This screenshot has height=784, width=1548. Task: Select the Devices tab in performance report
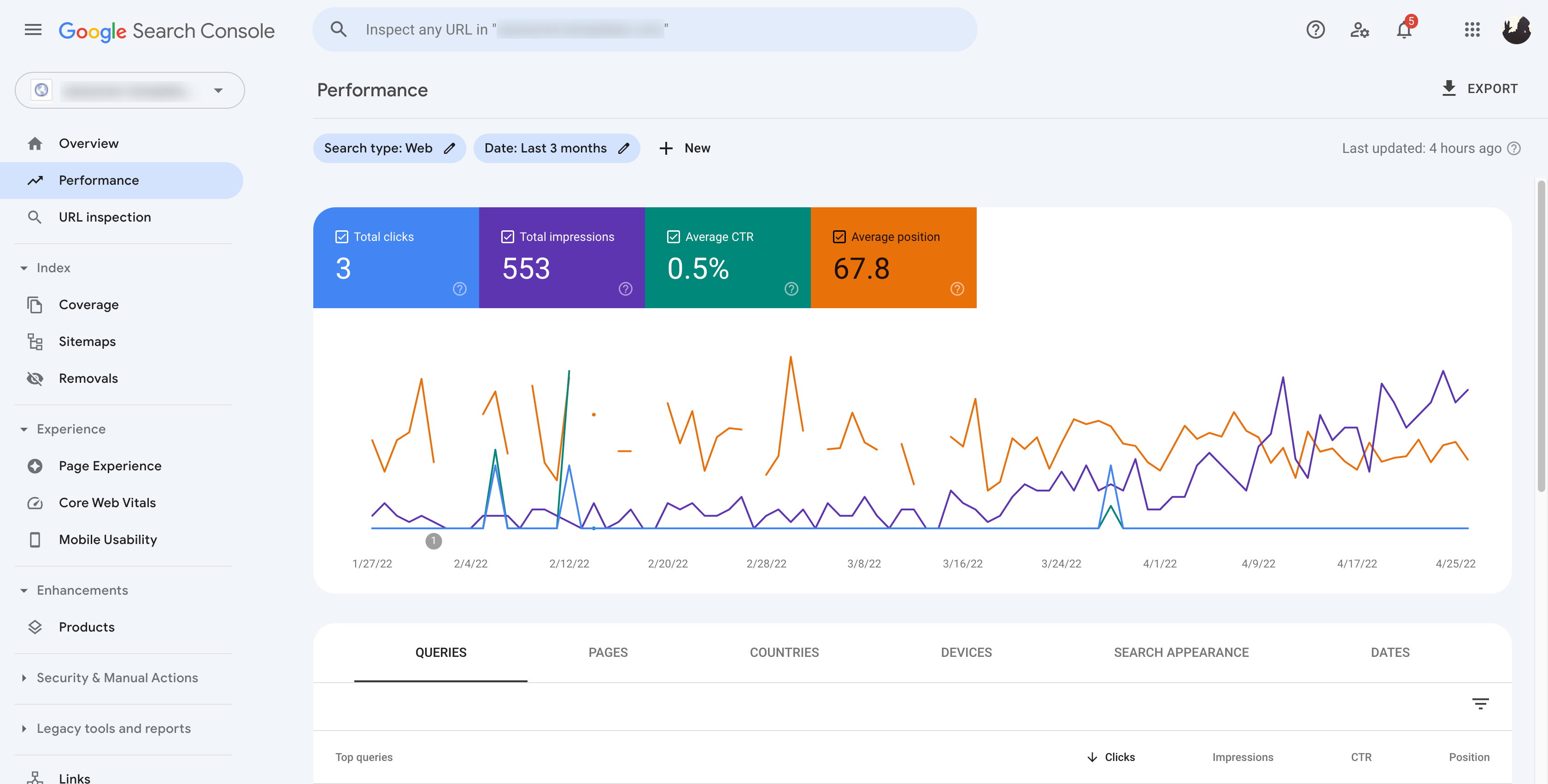(965, 652)
